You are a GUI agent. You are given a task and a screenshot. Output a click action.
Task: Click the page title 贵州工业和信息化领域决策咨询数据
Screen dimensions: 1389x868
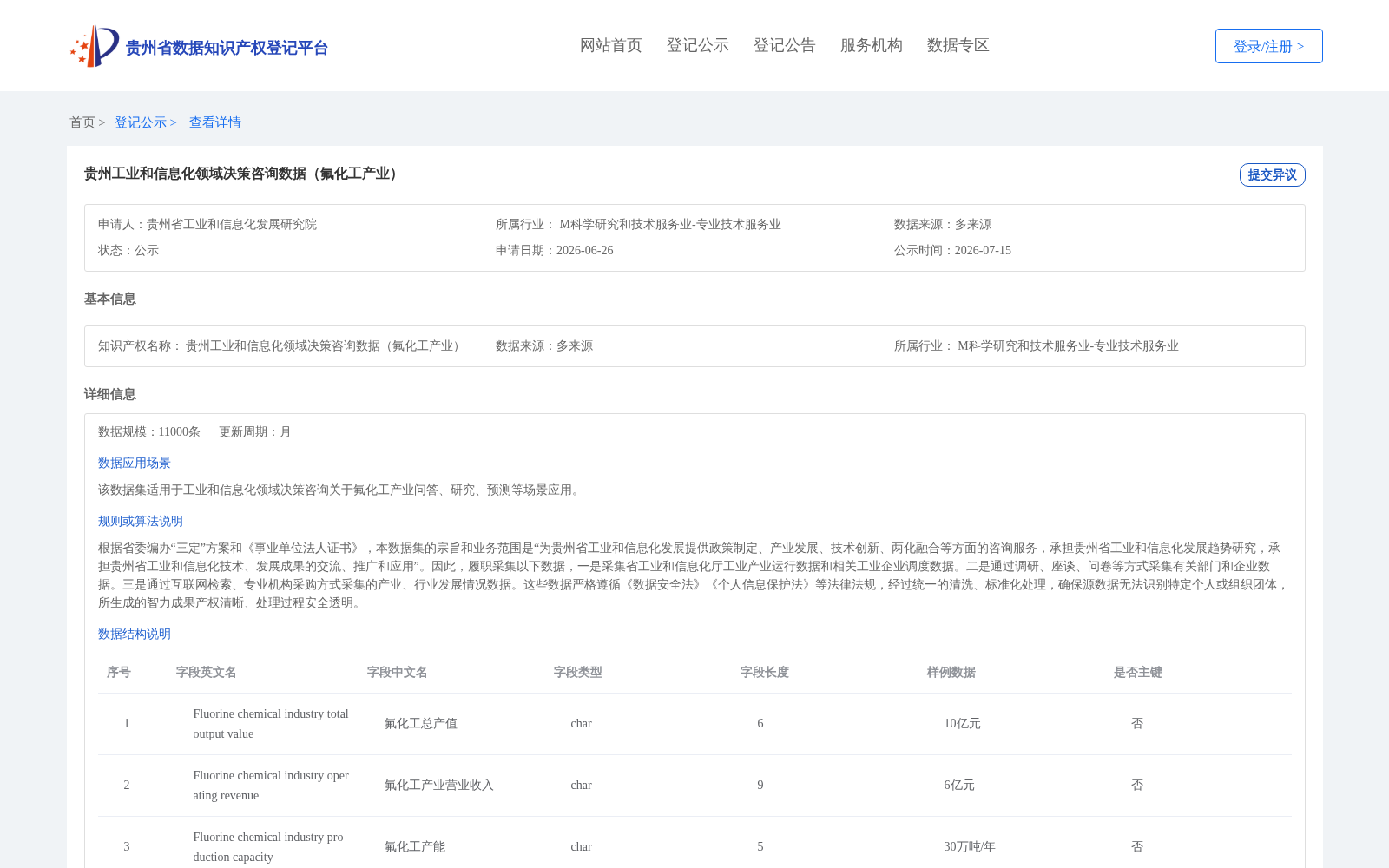(243, 174)
